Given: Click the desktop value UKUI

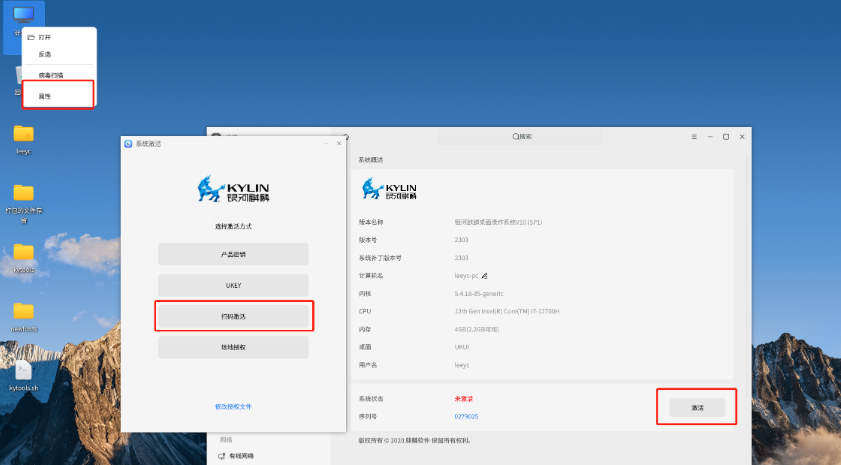Looking at the screenshot, I should click(462, 347).
